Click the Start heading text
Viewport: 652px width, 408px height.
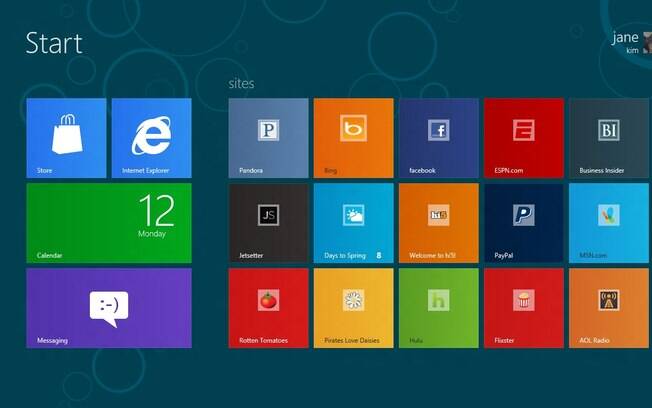pos(54,43)
